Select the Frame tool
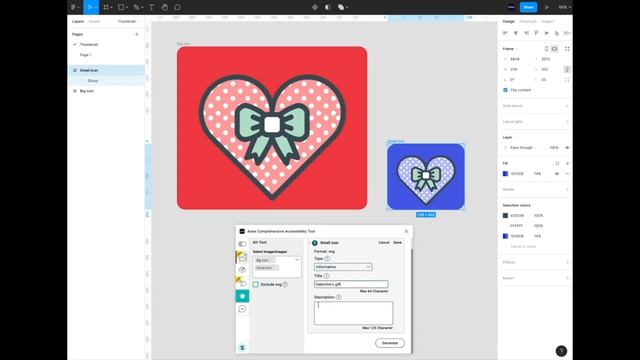The width and height of the screenshot is (640, 360). (107, 7)
